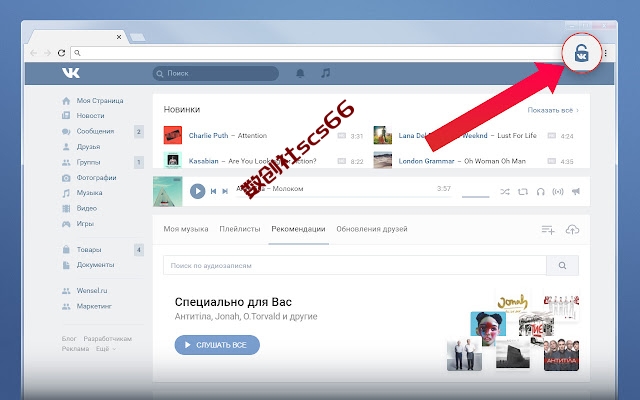Open a new browser tab
640x400 pixels.
pos(138,37)
